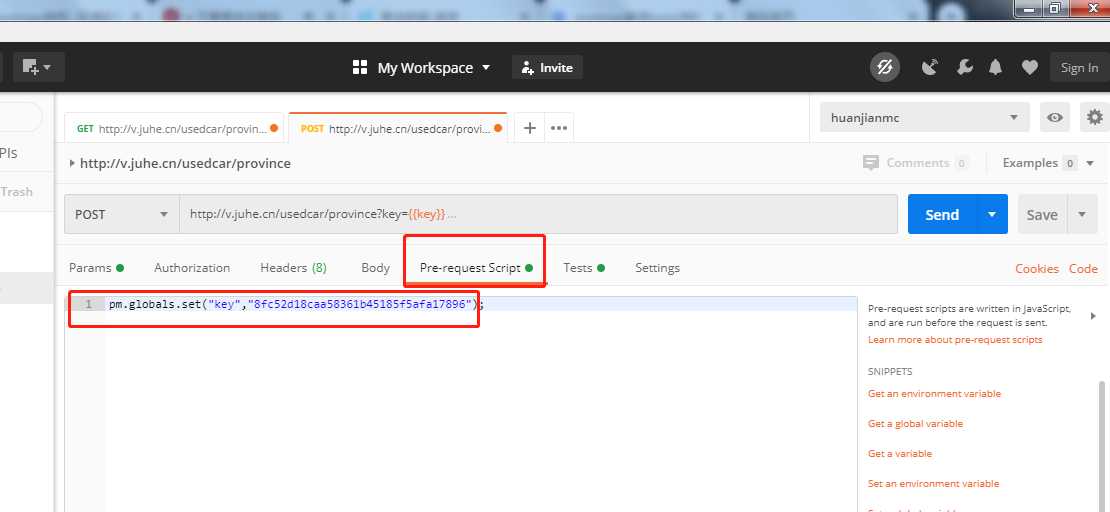
Task: Open Comments for this request
Action: tap(915, 163)
